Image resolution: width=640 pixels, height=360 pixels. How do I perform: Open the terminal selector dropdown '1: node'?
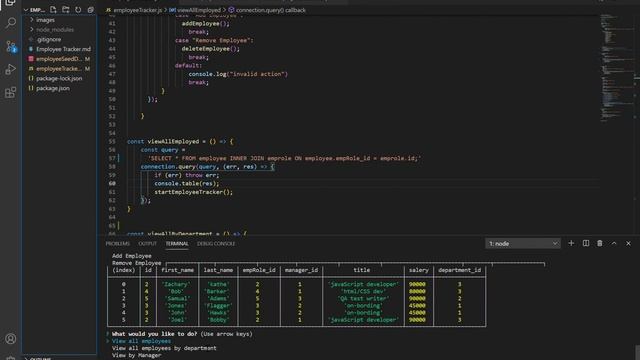click(x=523, y=243)
